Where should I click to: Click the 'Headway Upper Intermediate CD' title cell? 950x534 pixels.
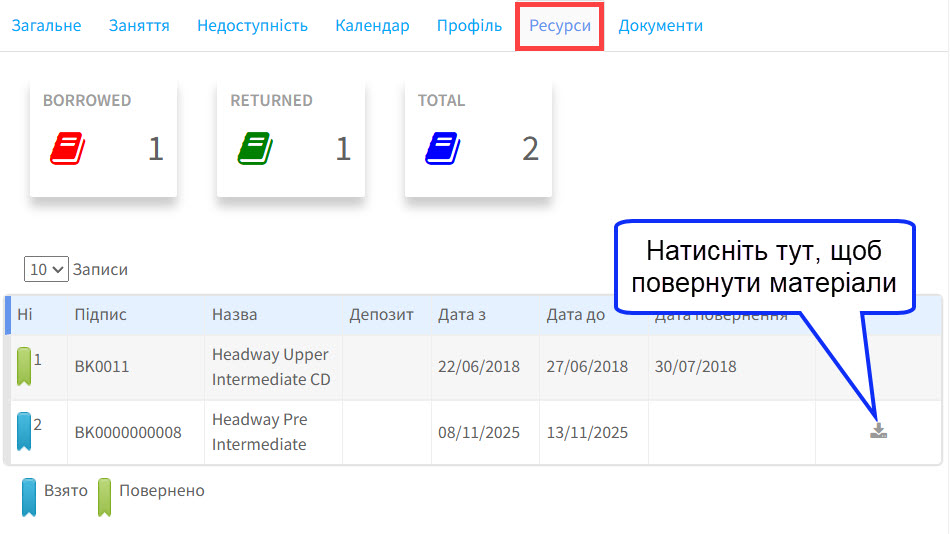click(270, 367)
